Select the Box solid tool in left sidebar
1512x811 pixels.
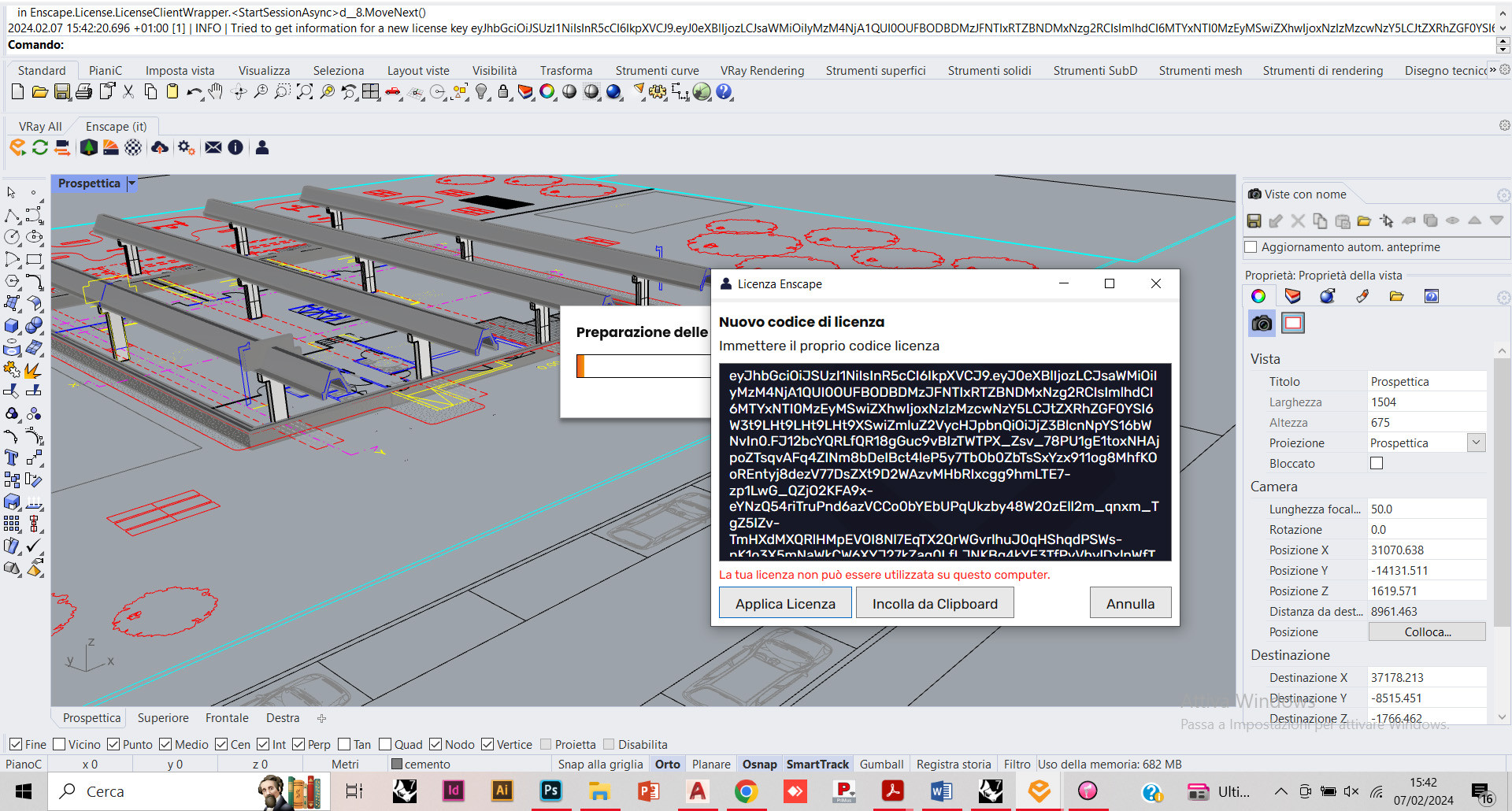(12, 326)
